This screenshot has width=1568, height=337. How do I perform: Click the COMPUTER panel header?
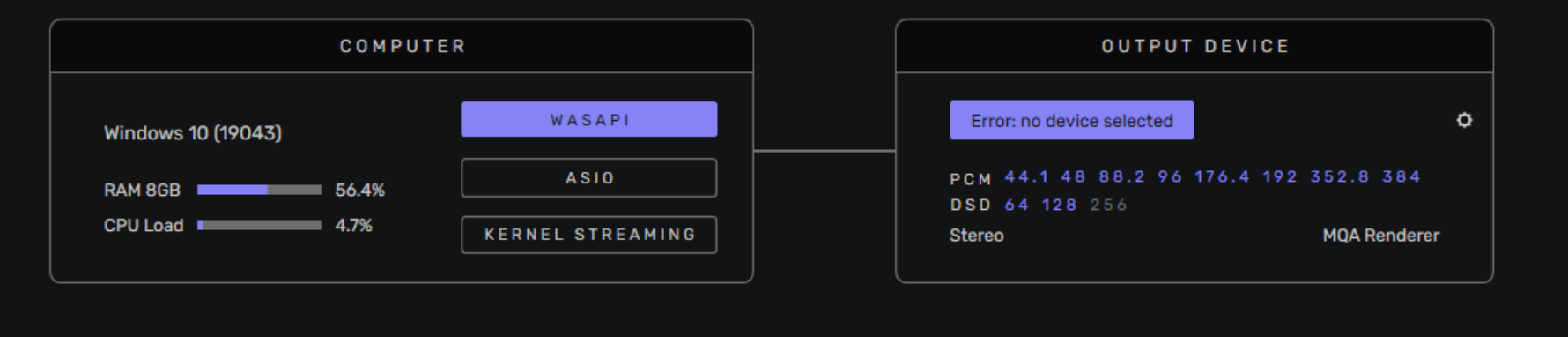click(402, 46)
